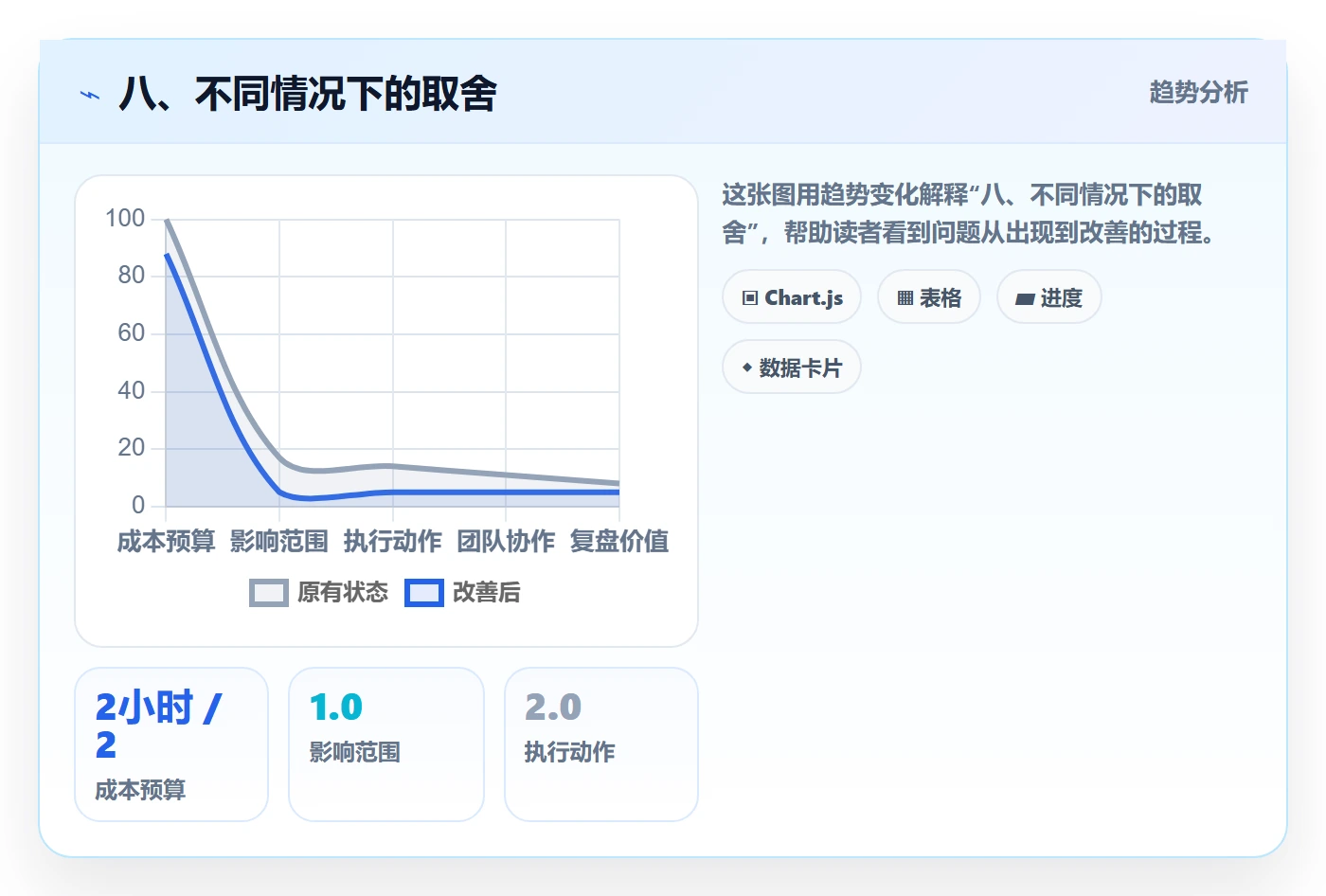Open the 成本预算 data card
Screen dimensions: 1326x896
(171, 744)
